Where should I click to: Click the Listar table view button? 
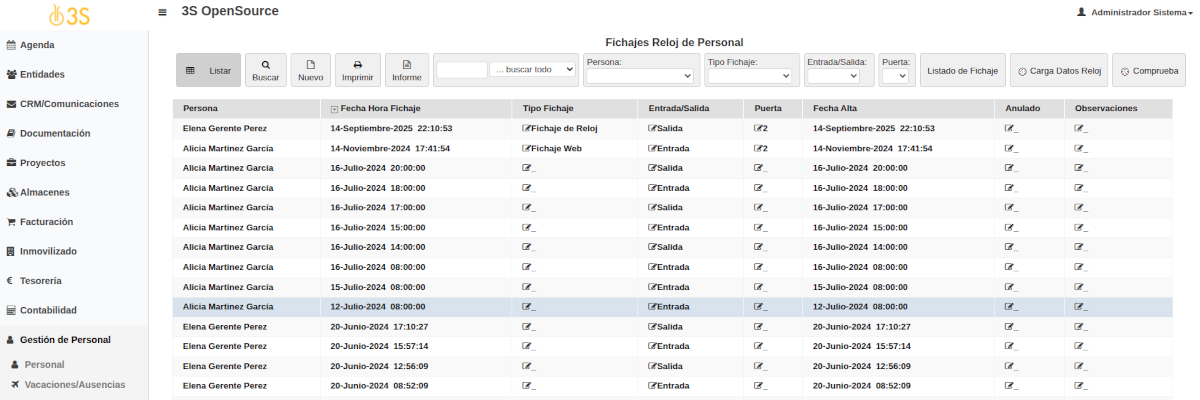[208, 71]
